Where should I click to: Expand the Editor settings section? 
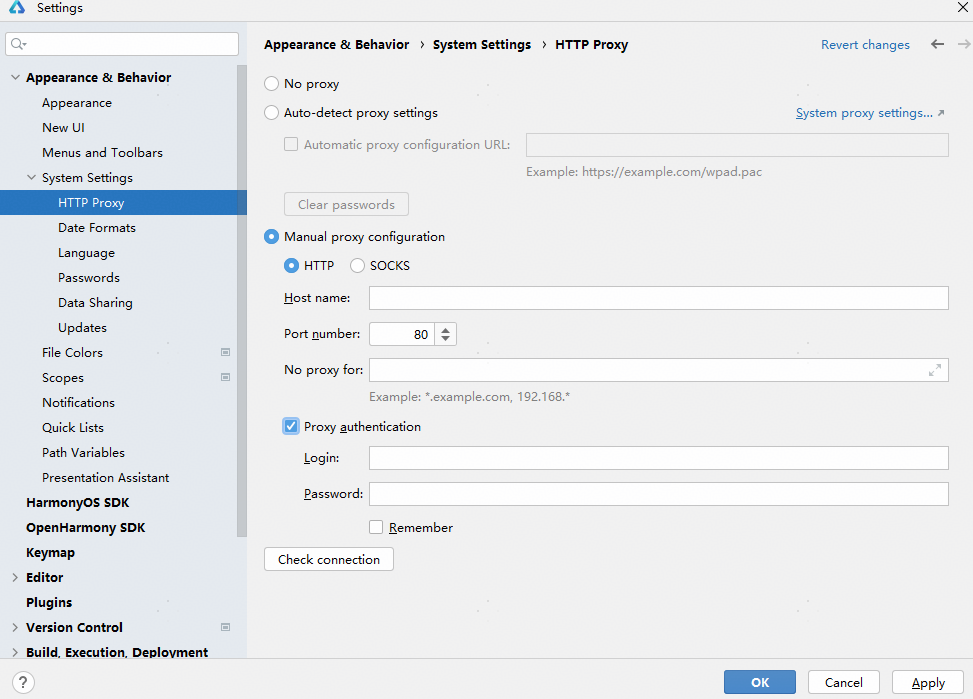(15, 577)
